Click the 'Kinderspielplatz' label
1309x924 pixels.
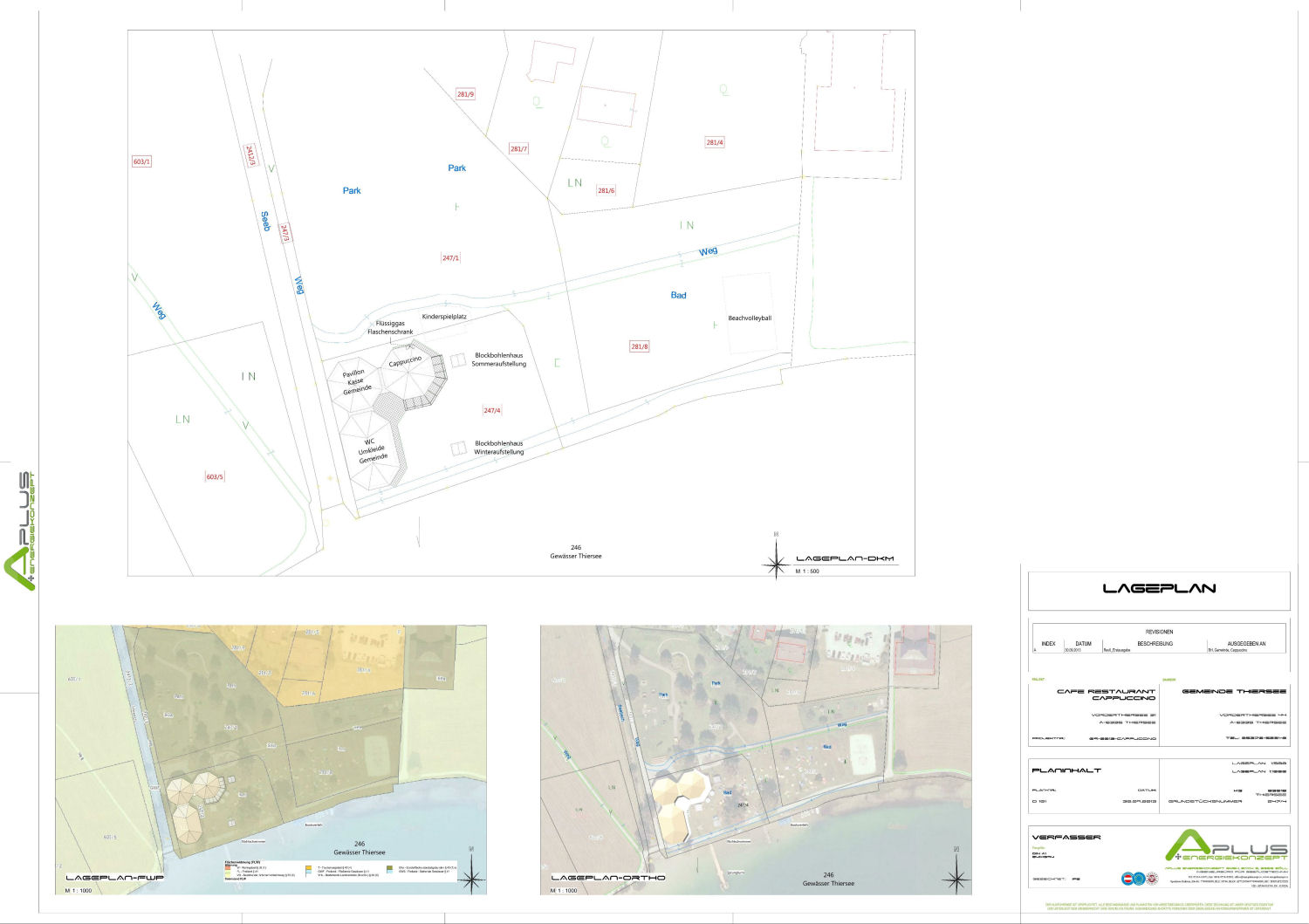[x=444, y=317]
